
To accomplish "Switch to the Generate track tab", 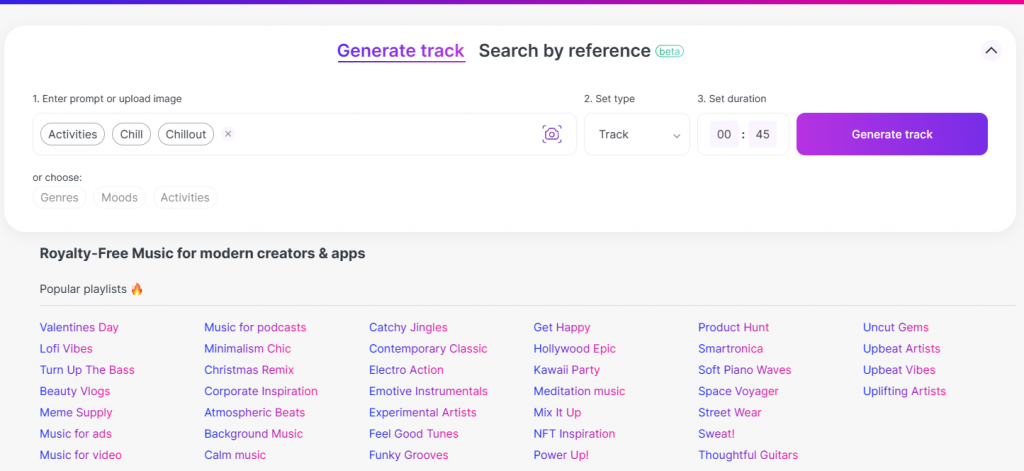I will click(x=401, y=51).
